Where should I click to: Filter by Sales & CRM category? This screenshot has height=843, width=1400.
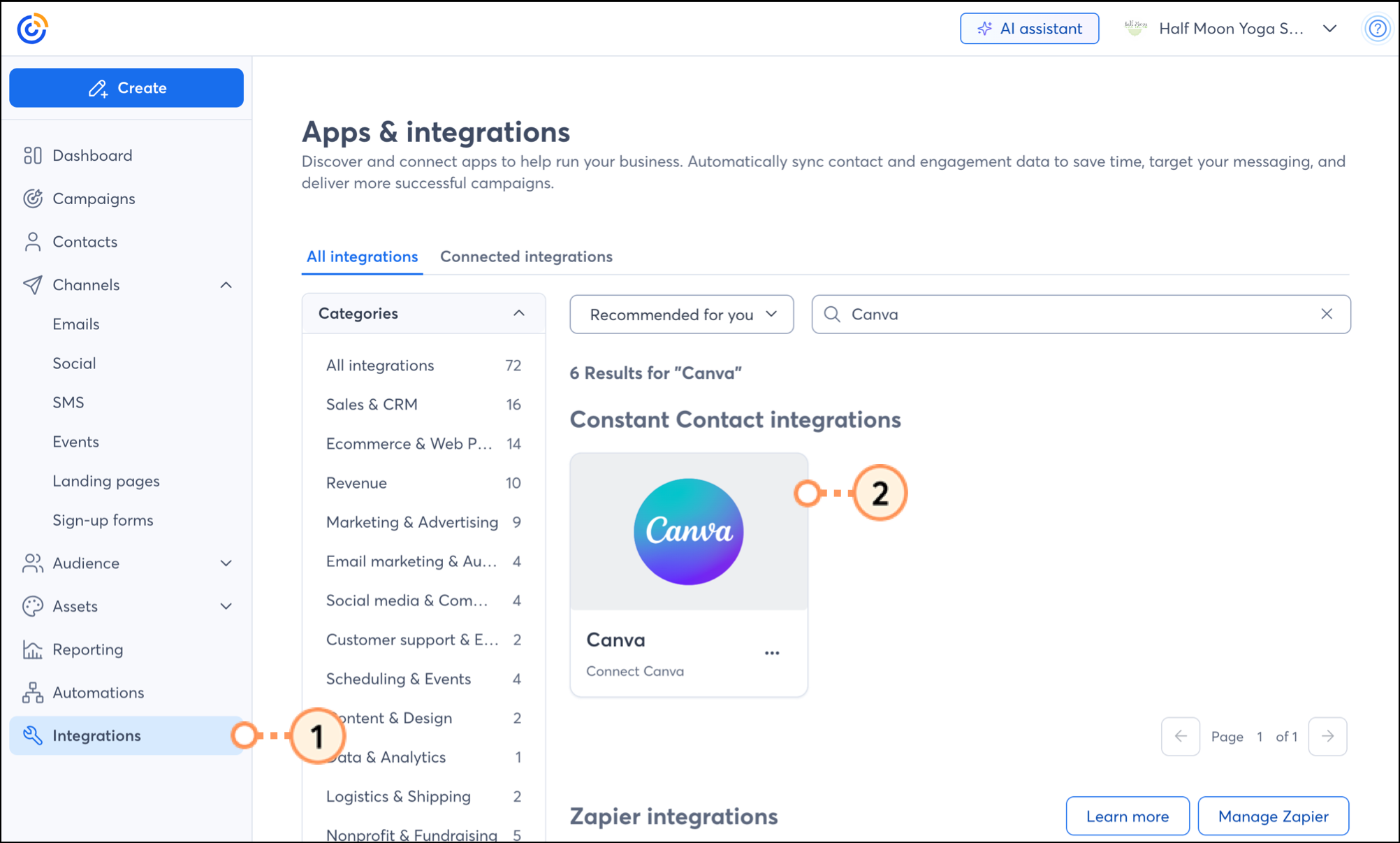(x=372, y=405)
